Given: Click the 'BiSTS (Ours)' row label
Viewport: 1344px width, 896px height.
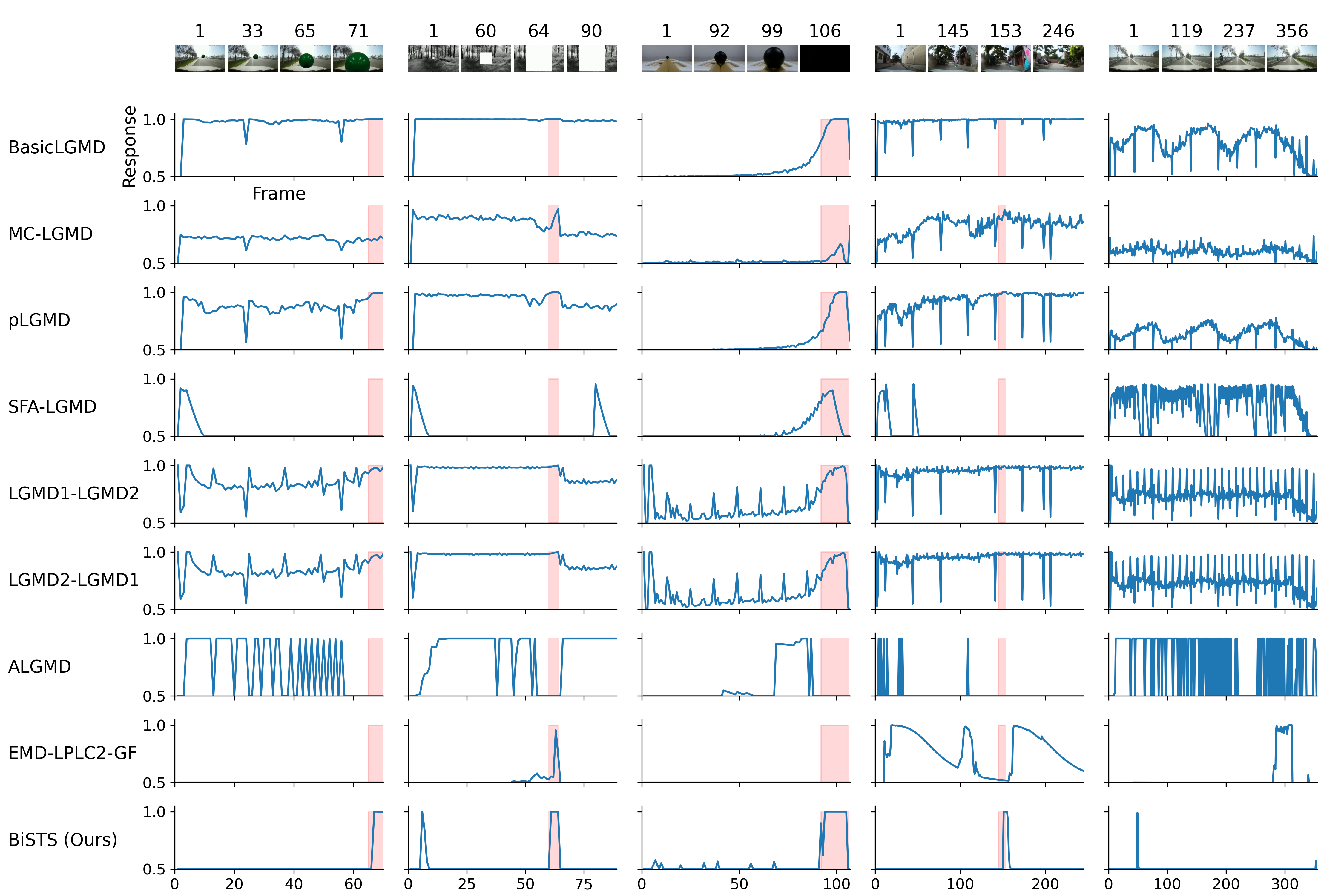Looking at the screenshot, I should (63, 840).
